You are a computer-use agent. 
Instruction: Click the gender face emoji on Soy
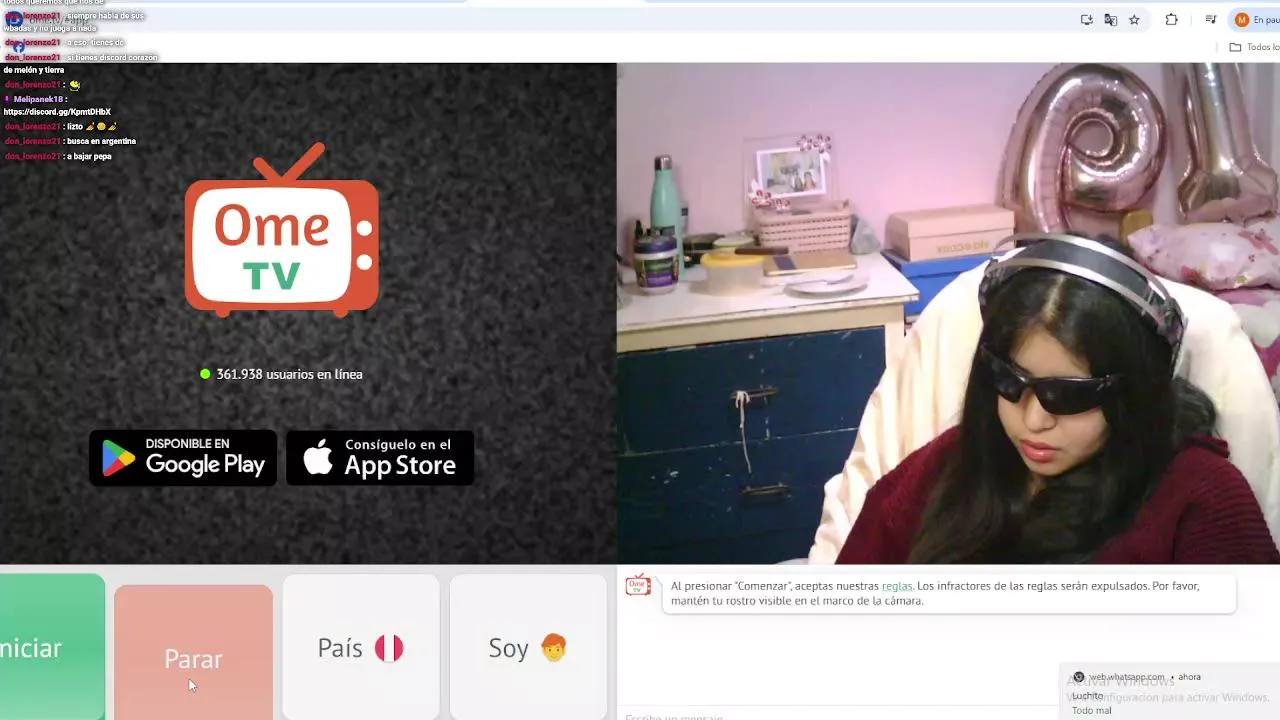pyautogui.click(x=553, y=648)
